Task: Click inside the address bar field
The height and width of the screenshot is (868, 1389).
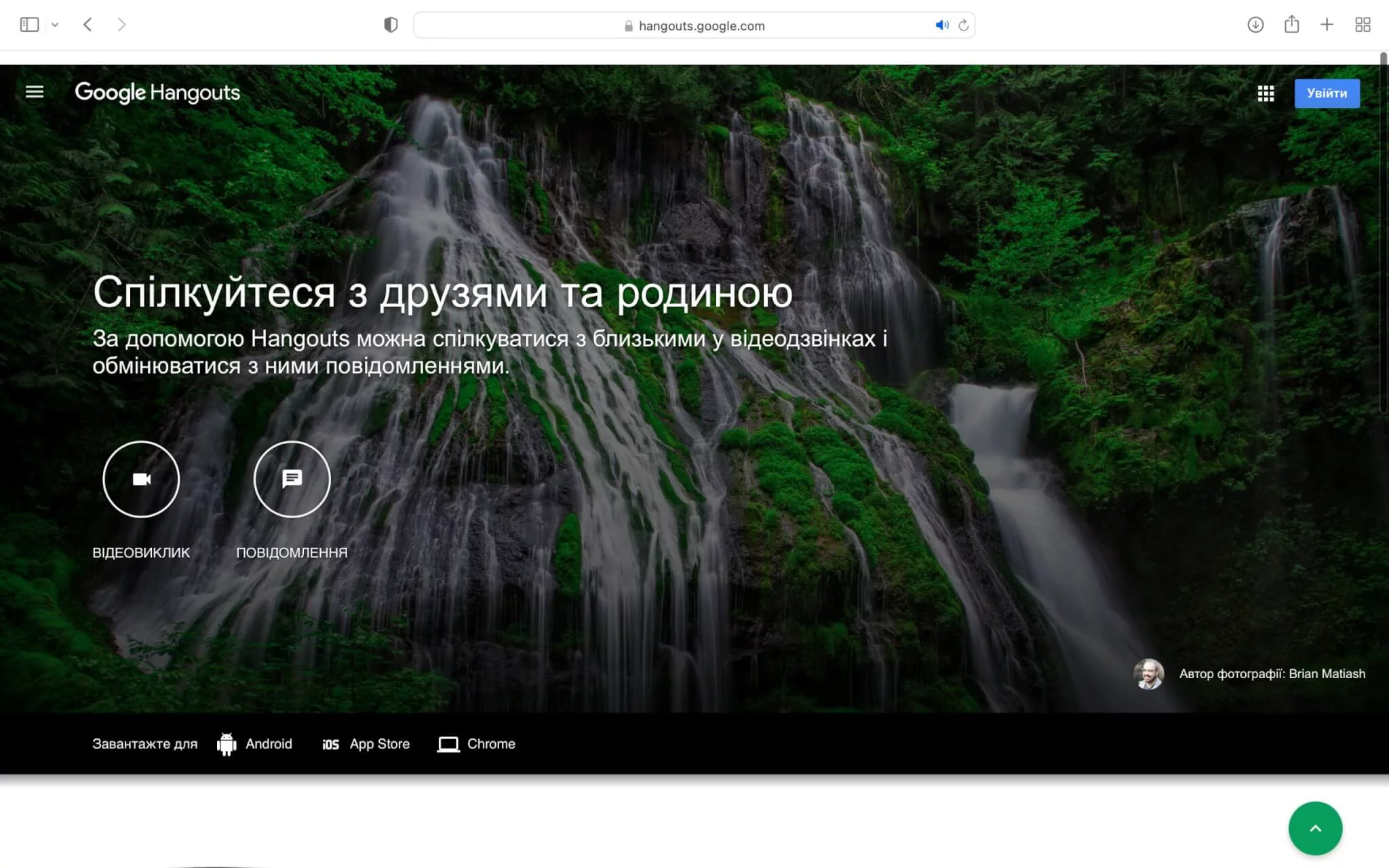Action: click(746, 26)
